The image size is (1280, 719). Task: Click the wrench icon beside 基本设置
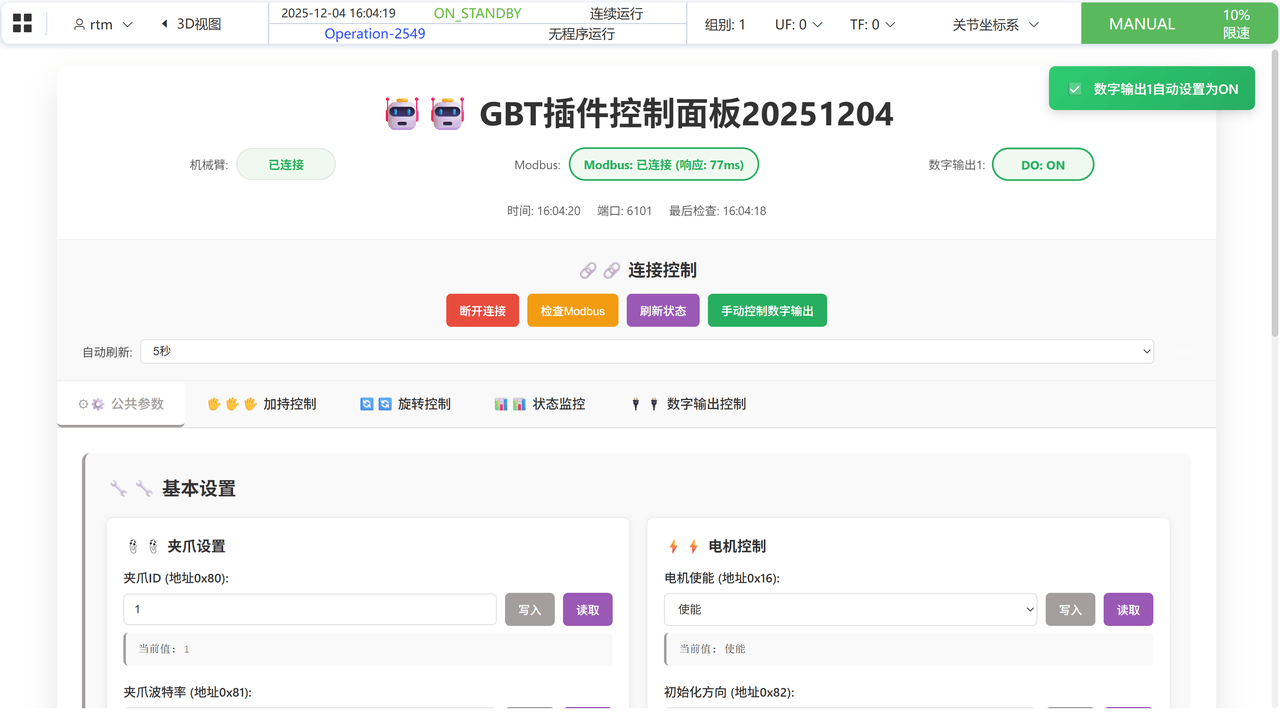pos(119,489)
